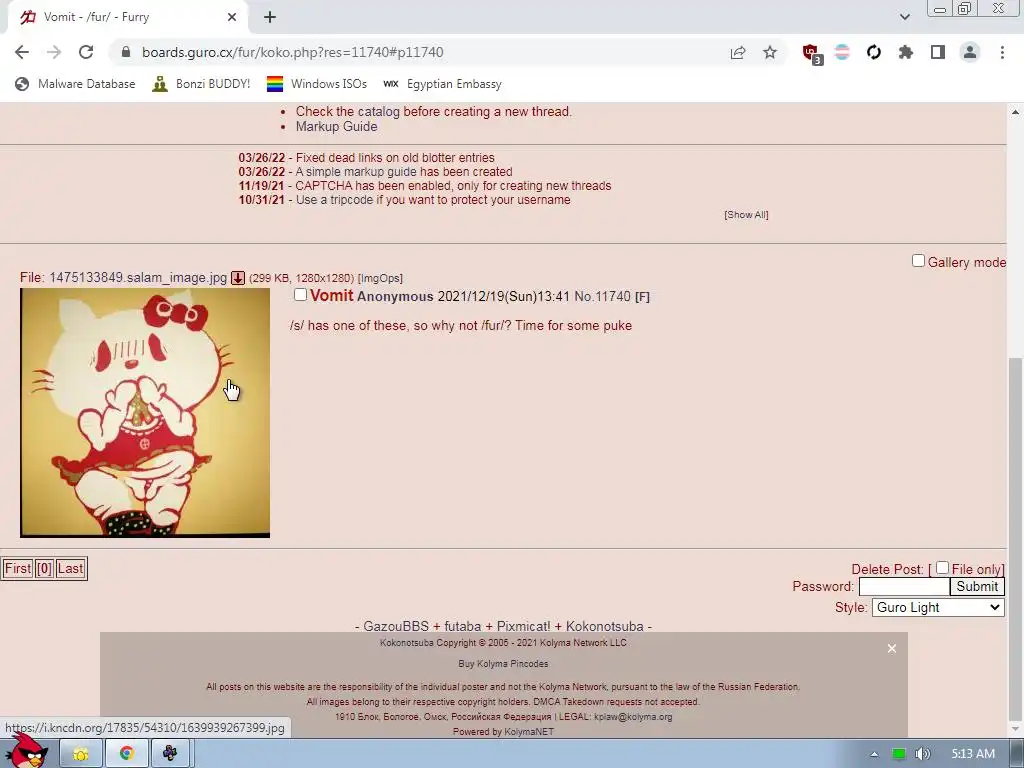Open the Chrome profile avatar
Screen dimensions: 1024x768
(970, 52)
